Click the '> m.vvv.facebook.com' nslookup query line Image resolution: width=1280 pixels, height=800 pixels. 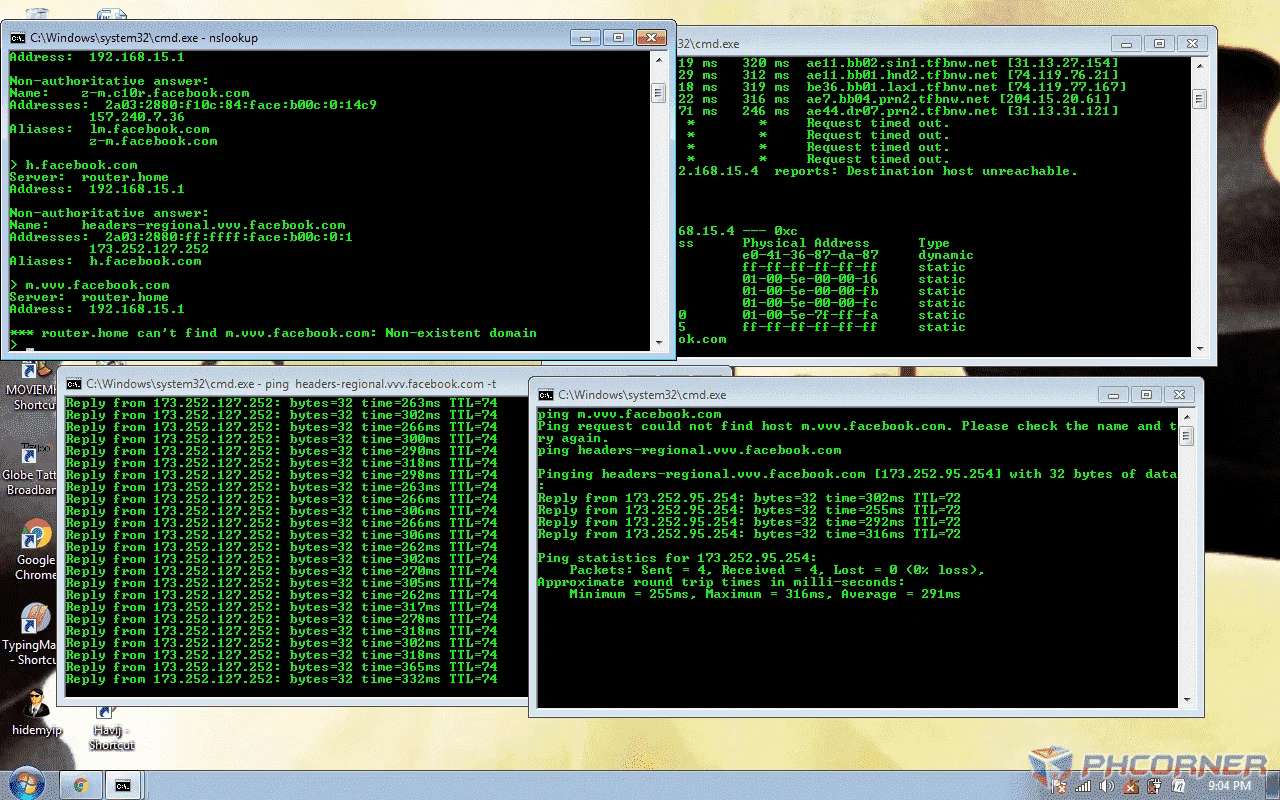point(89,285)
